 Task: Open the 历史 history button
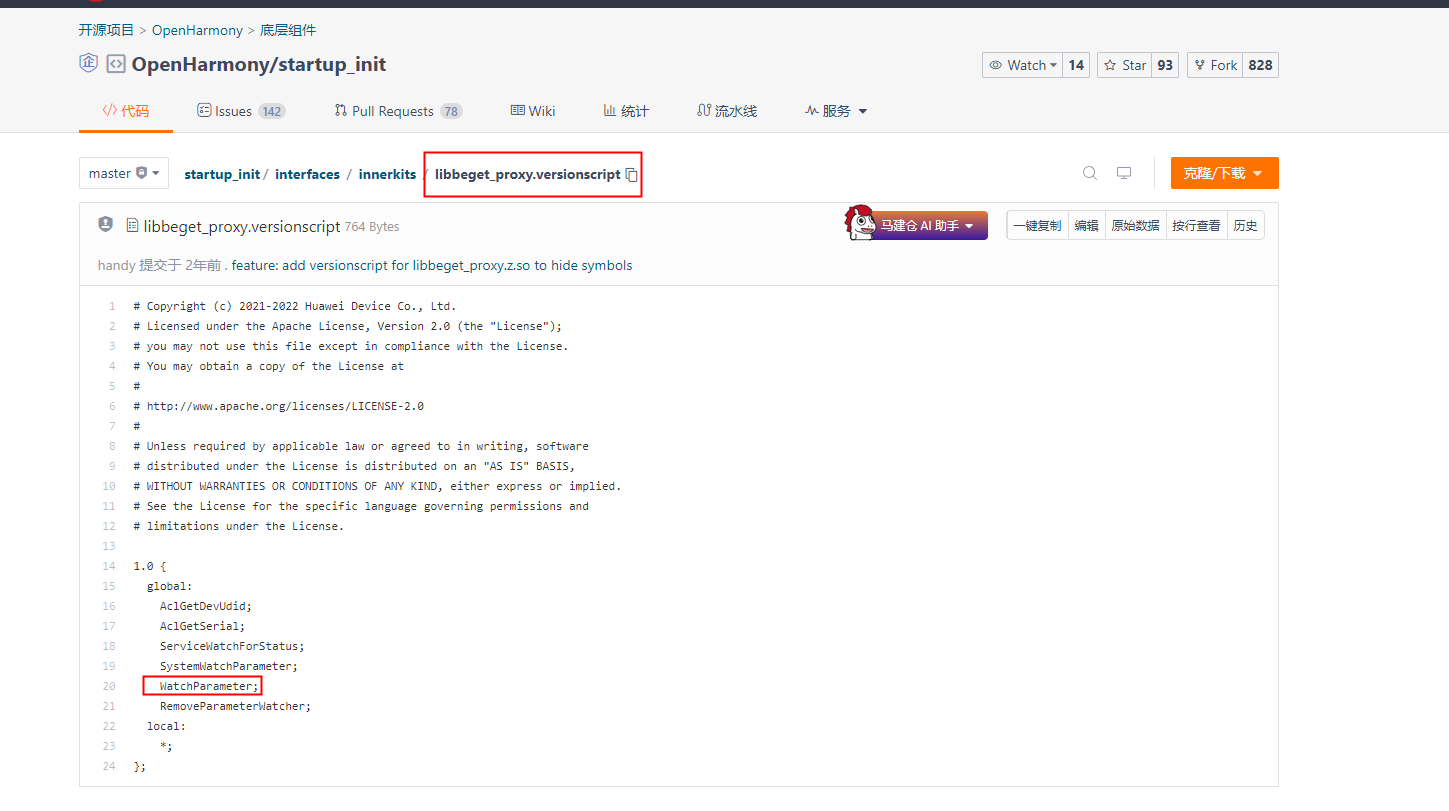[1245, 225]
